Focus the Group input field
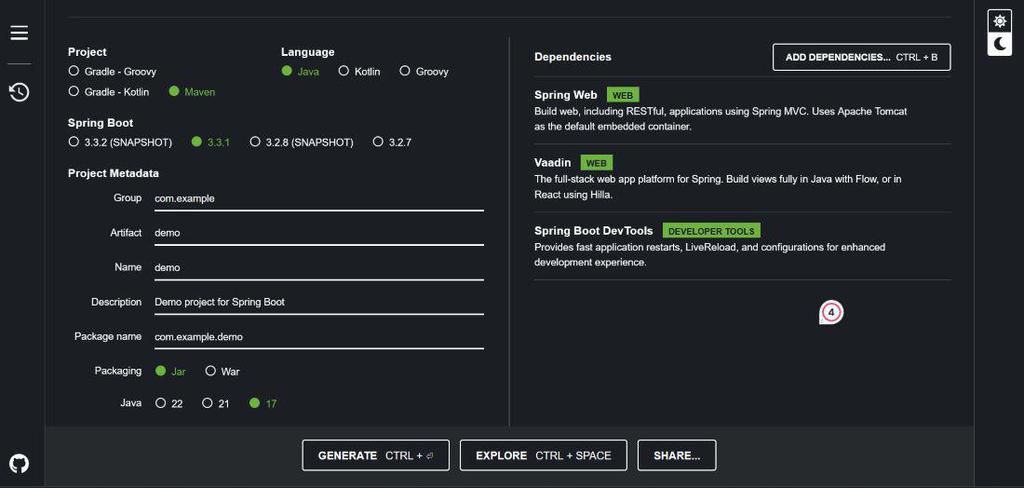 pyautogui.click(x=319, y=199)
